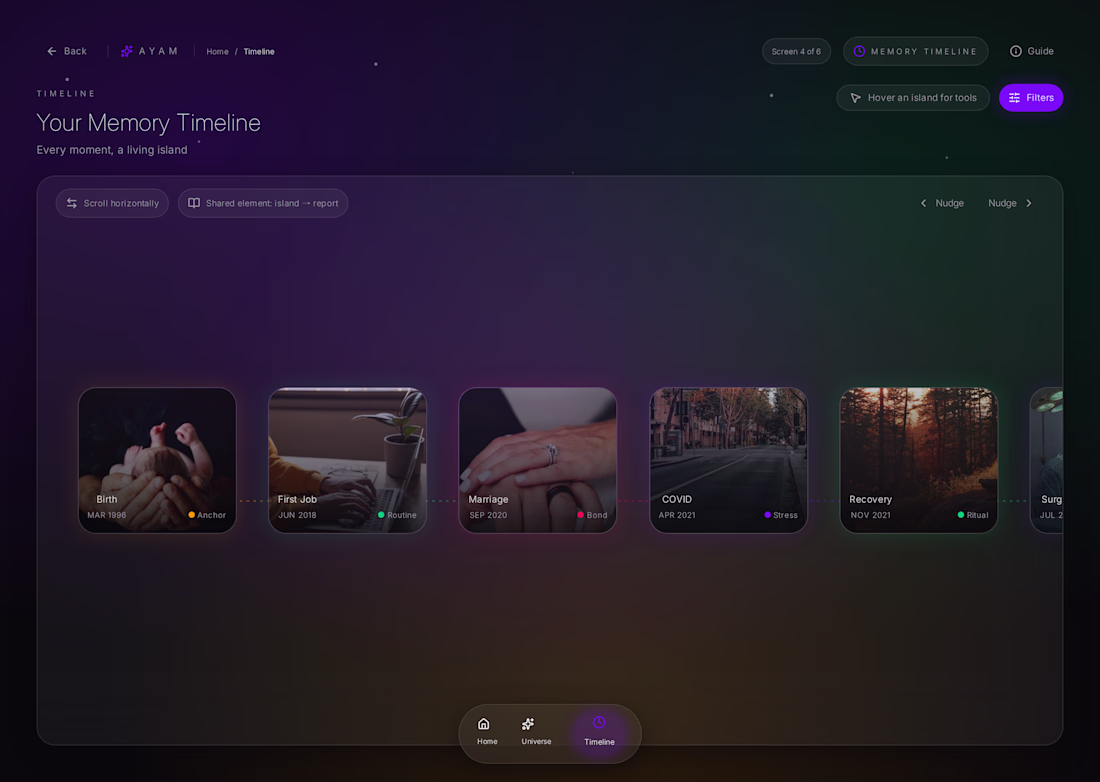Click the Screen 4 of 6 badge
Viewport: 1100px width, 782px height.
pos(796,51)
